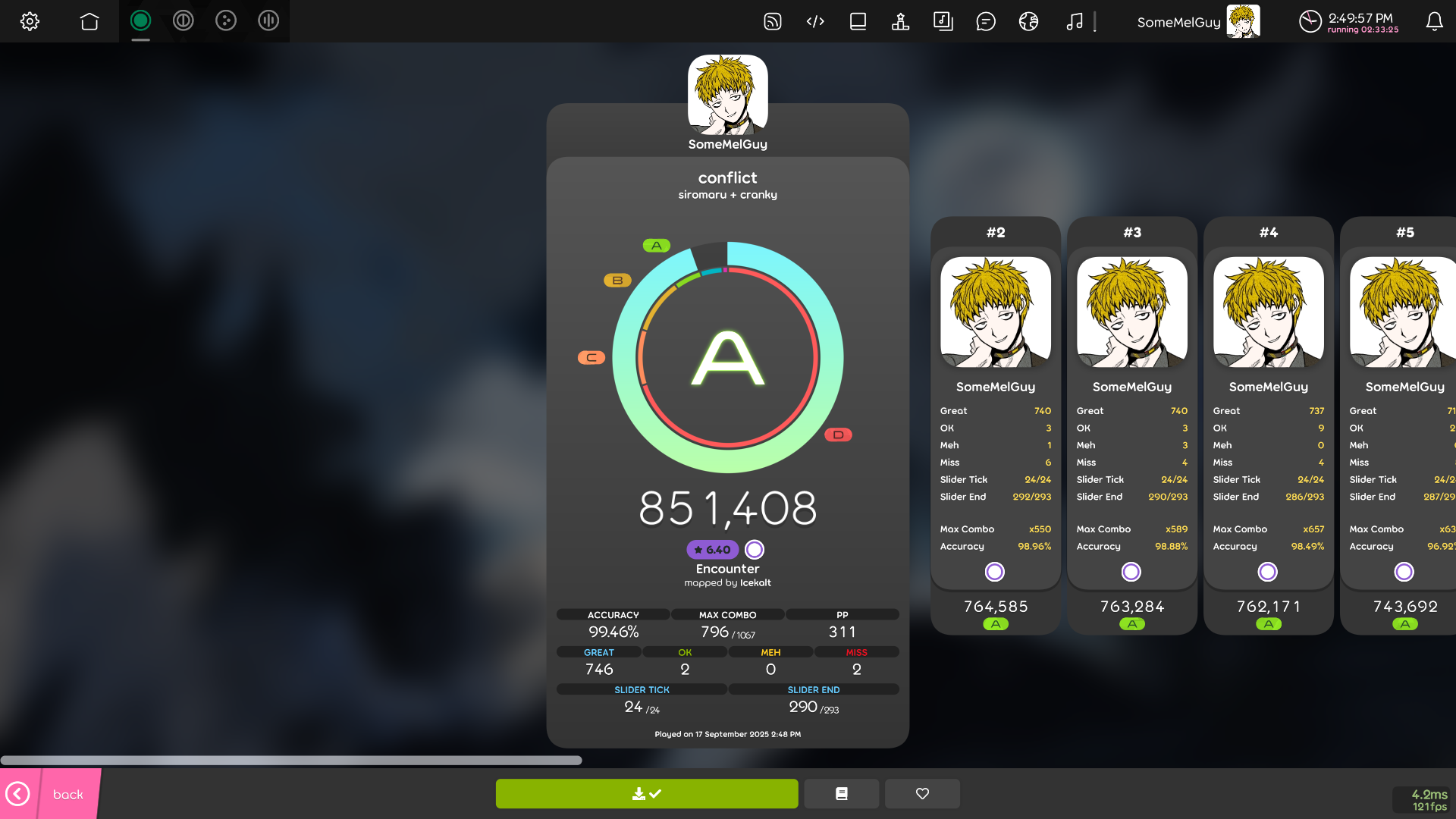
Task: Click green download replay button
Action: 647,794
